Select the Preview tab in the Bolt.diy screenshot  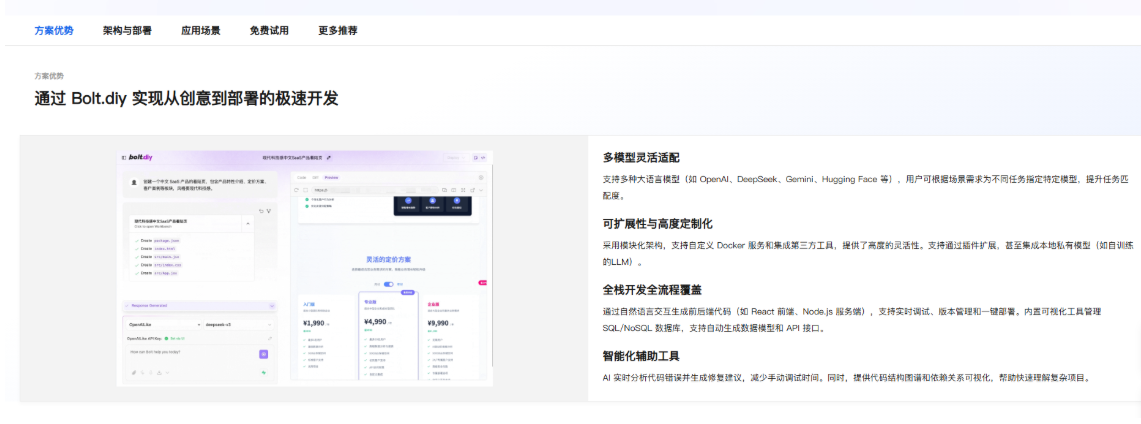click(331, 177)
